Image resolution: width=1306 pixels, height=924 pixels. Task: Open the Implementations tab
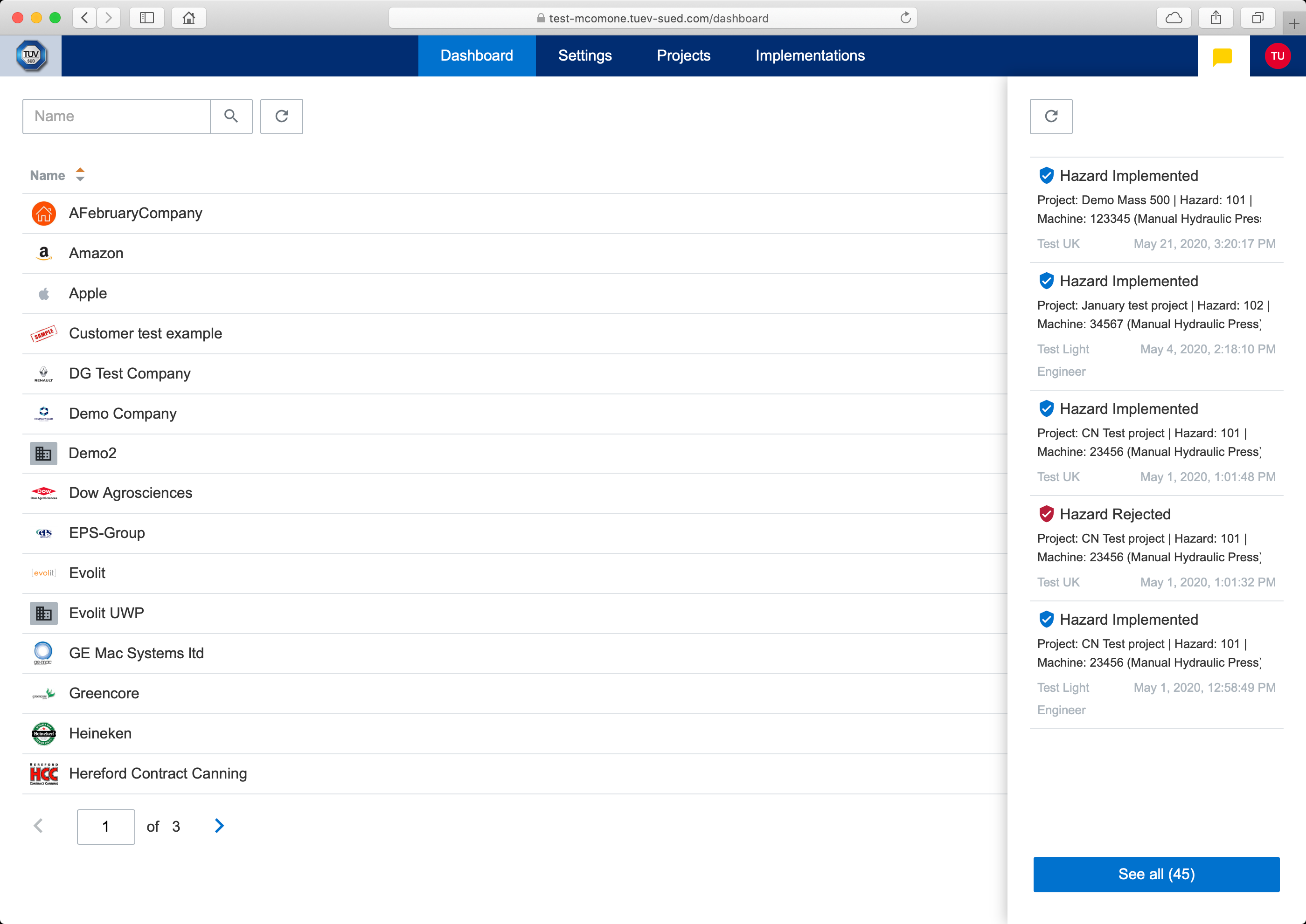coord(810,56)
